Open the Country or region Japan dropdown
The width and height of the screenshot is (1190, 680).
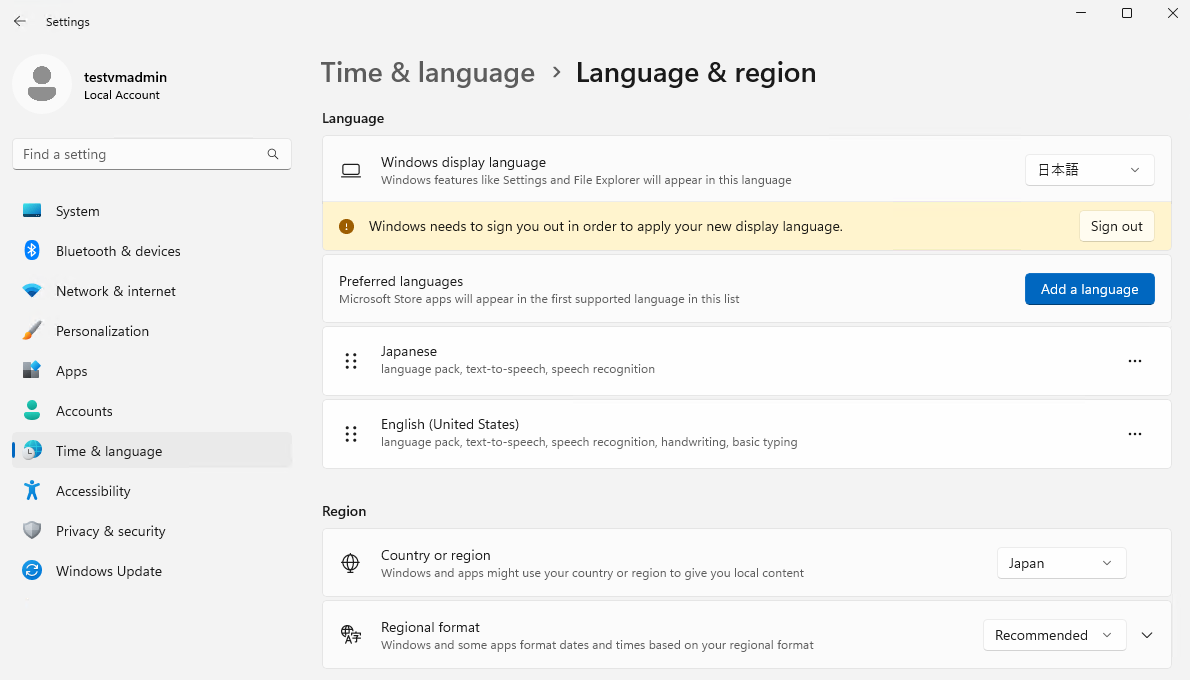pyautogui.click(x=1061, y=563)
